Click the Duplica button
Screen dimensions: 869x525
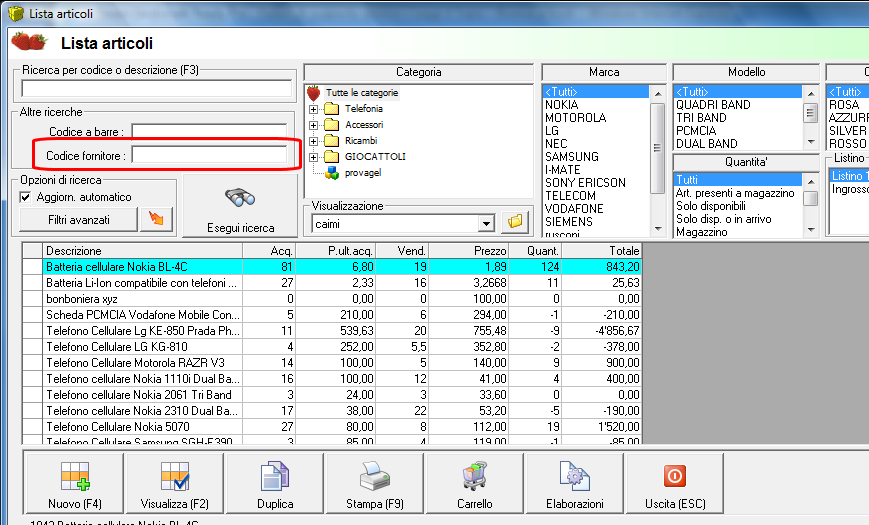pos(275,483)
